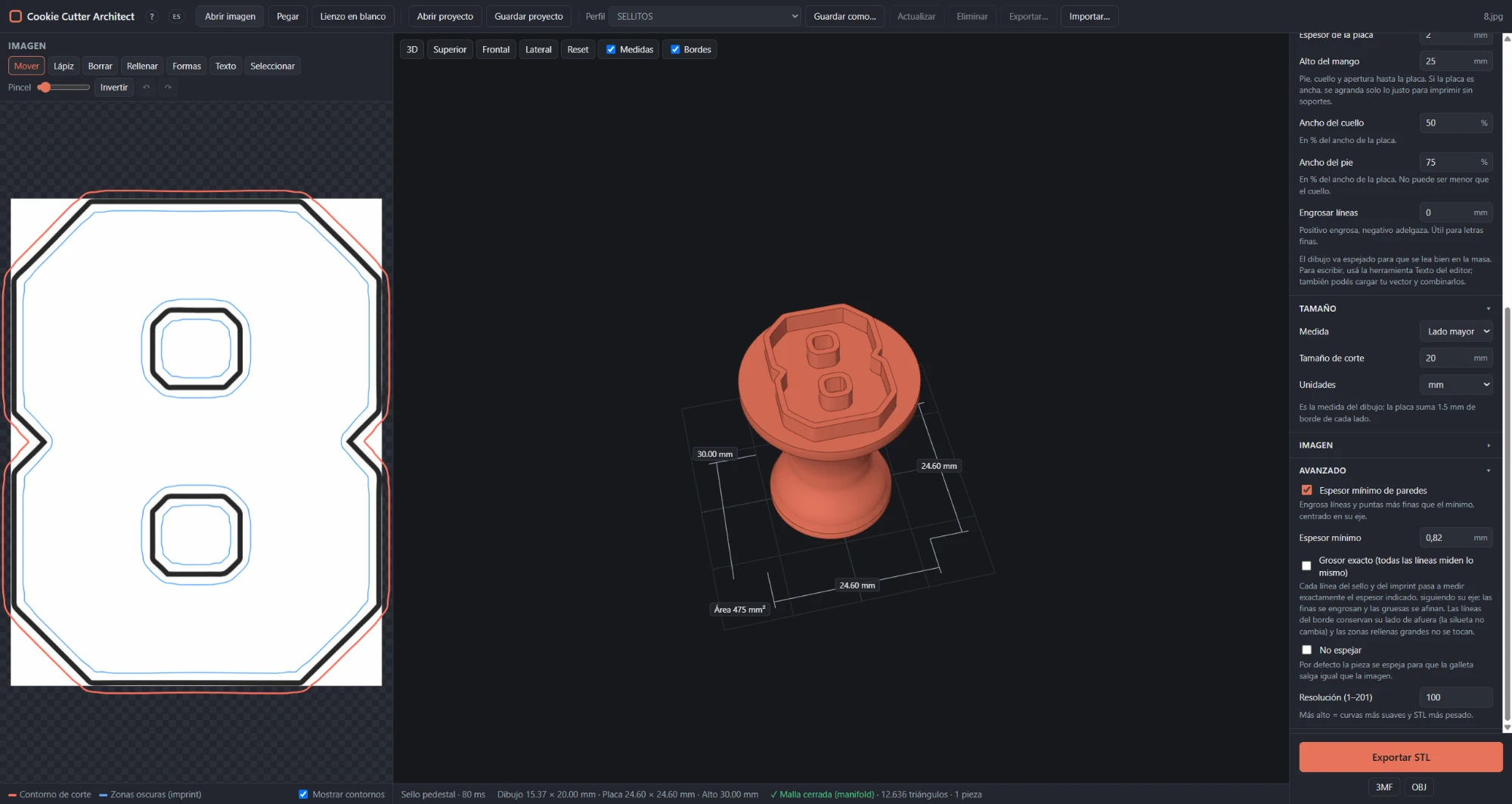The image size is (1512, 804).
Task: Click the redo arrow icon
Action: [x=168, y=87]
